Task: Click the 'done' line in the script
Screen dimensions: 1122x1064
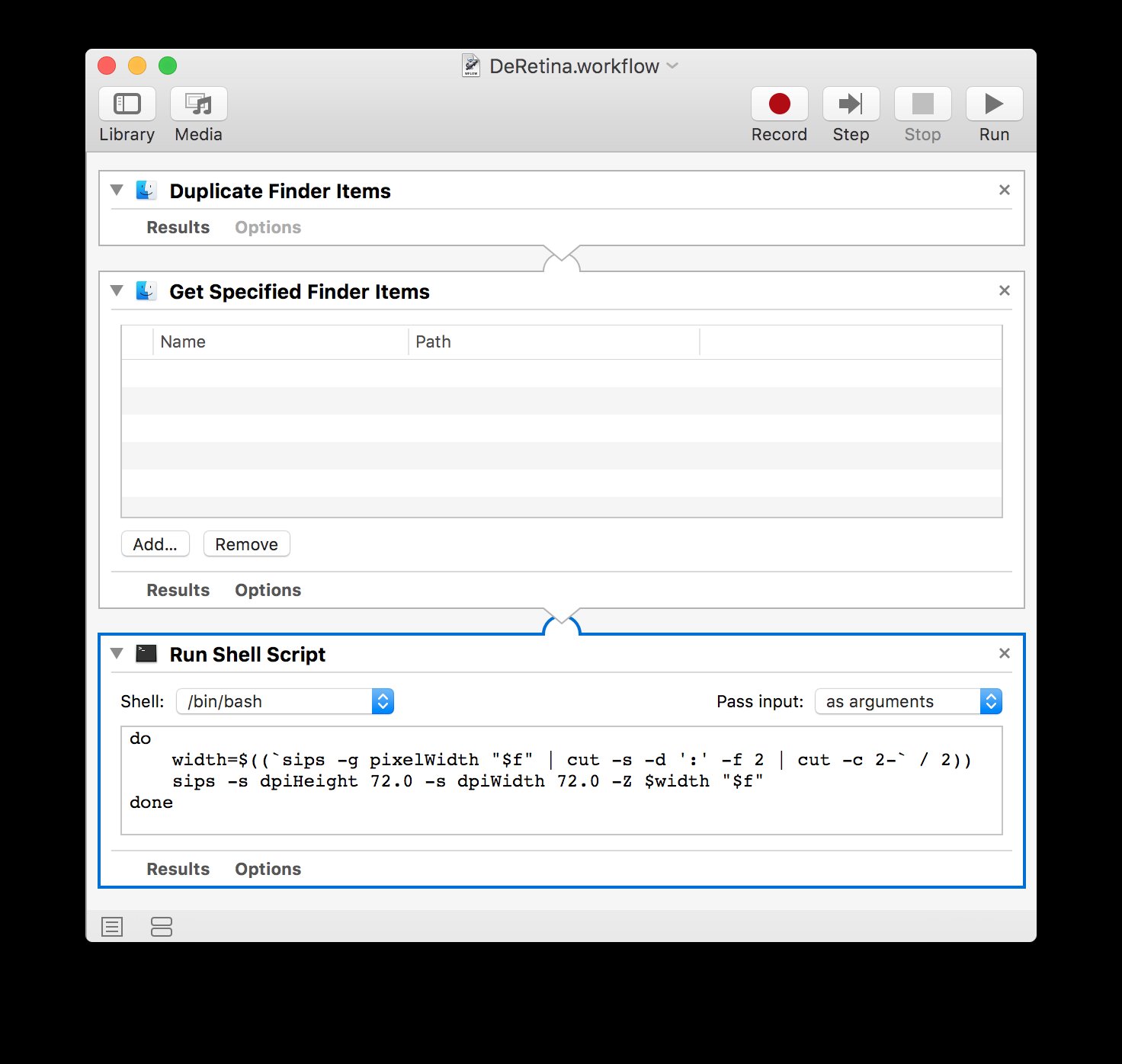Action: point(152,803)
